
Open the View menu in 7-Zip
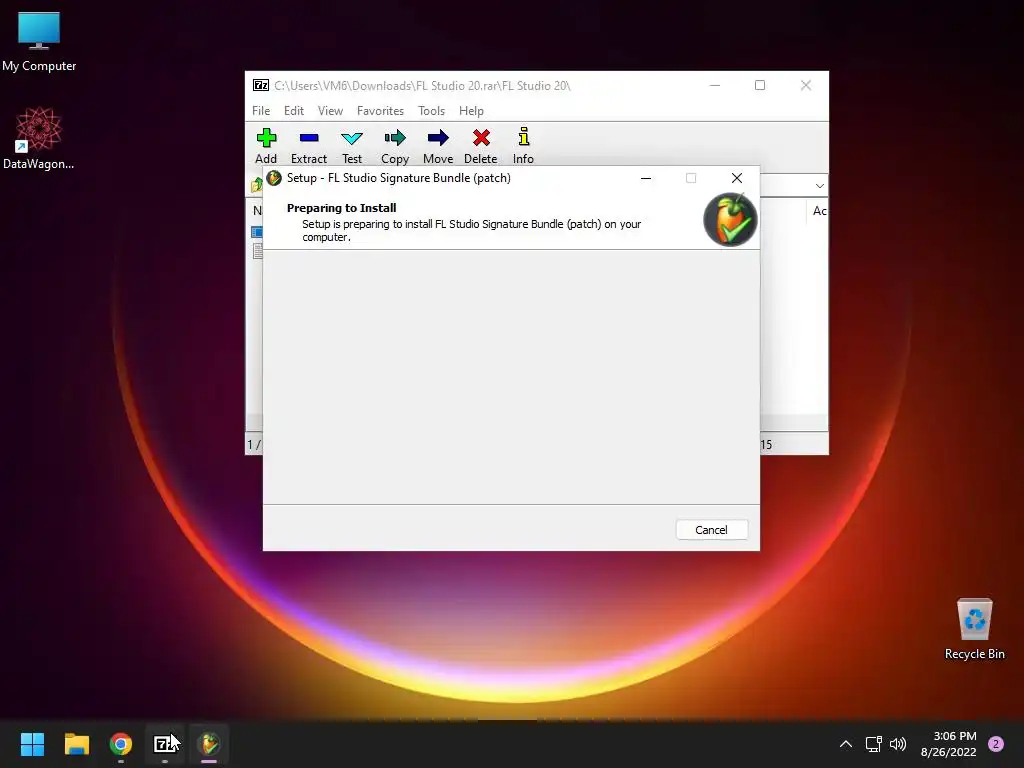(x=330, y=111)
